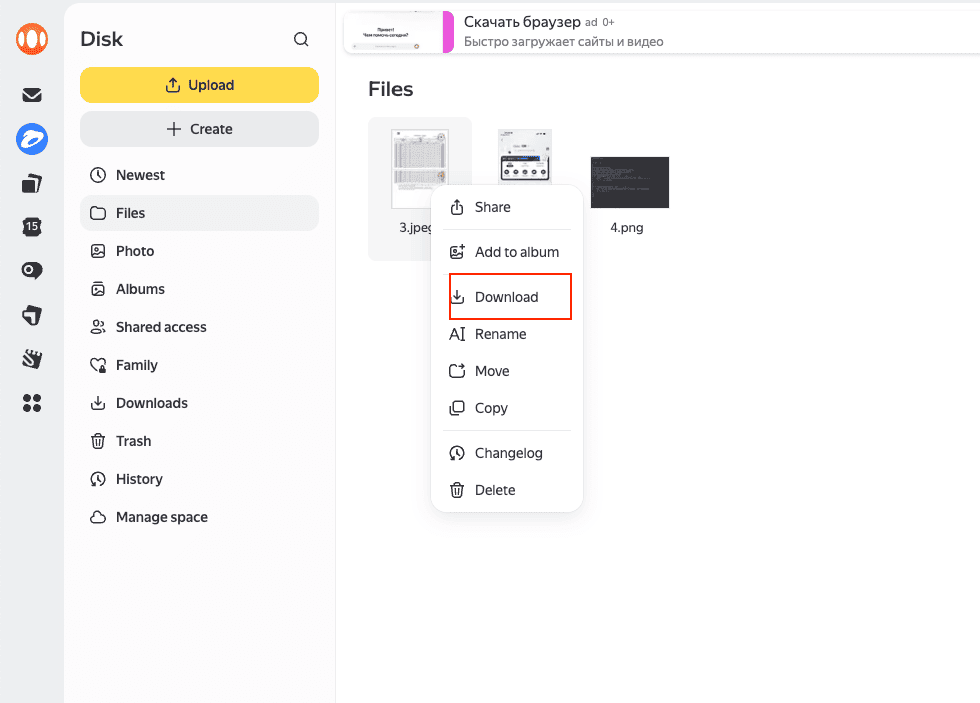The image size is (980, 703).
Task: Open the Docs service icon below Disk
Action: click(x=32, y=184)
